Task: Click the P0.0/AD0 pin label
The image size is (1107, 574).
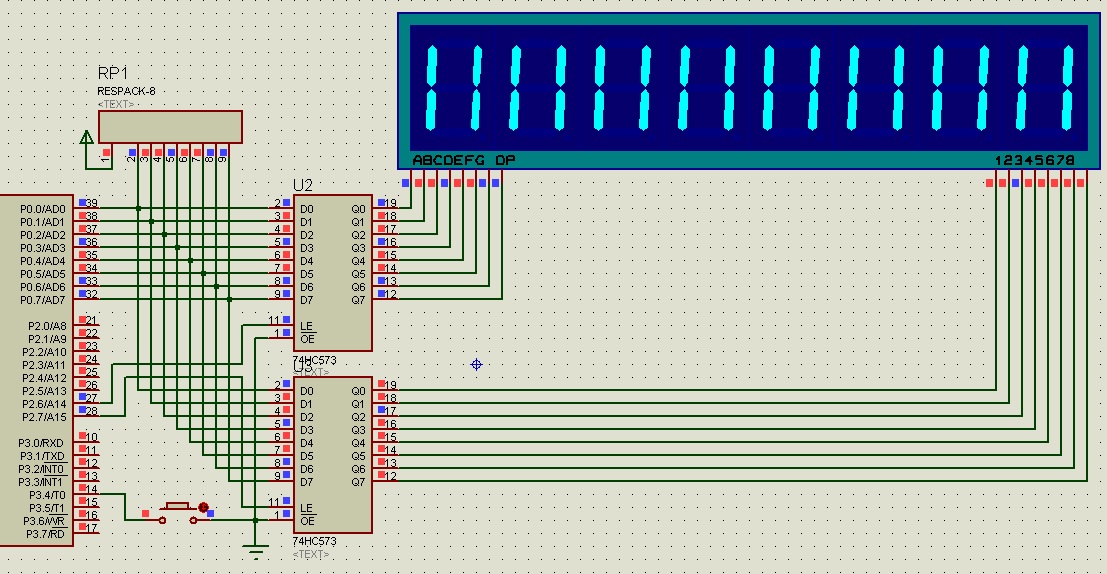Action: pyautogui.click(x=42, y=209)
